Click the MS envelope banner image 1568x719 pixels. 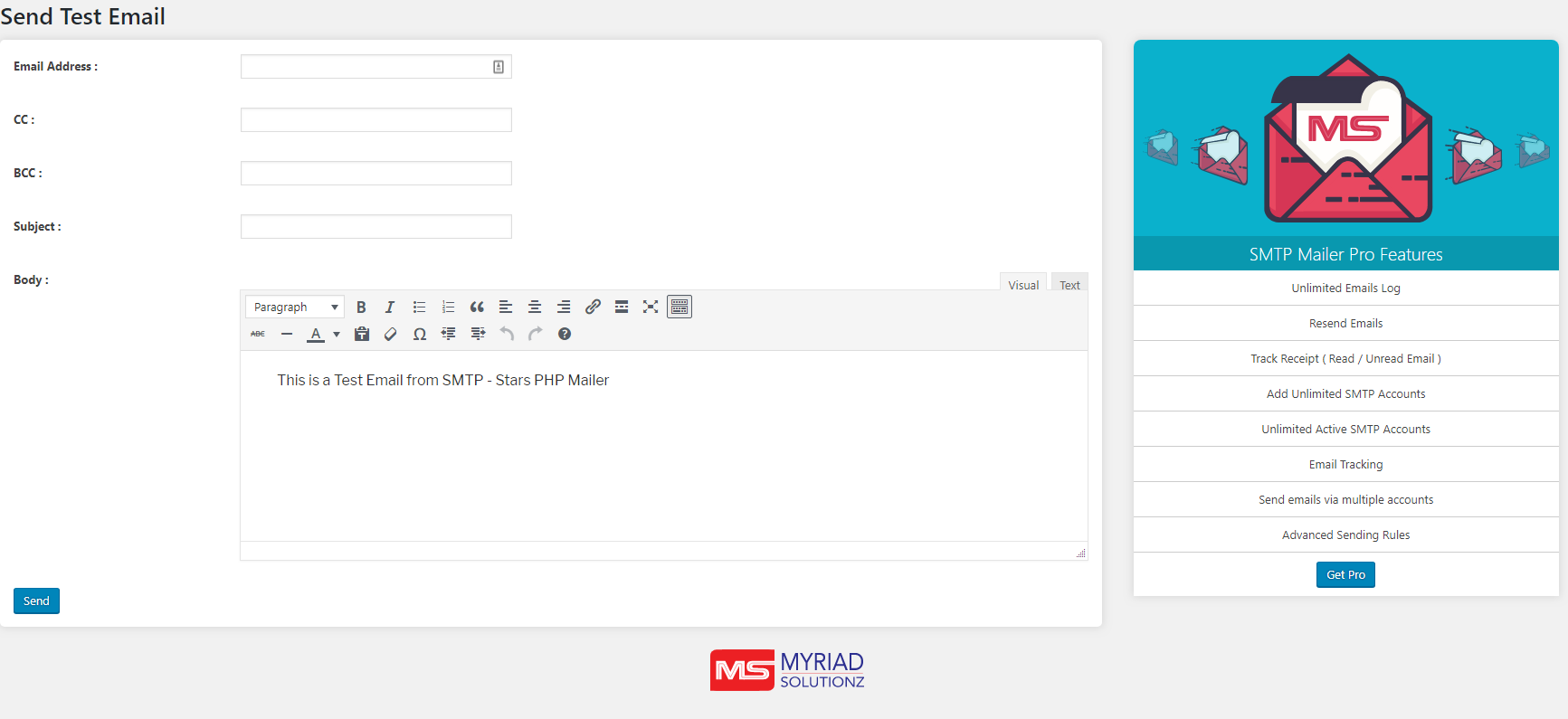coord(1345,138)
